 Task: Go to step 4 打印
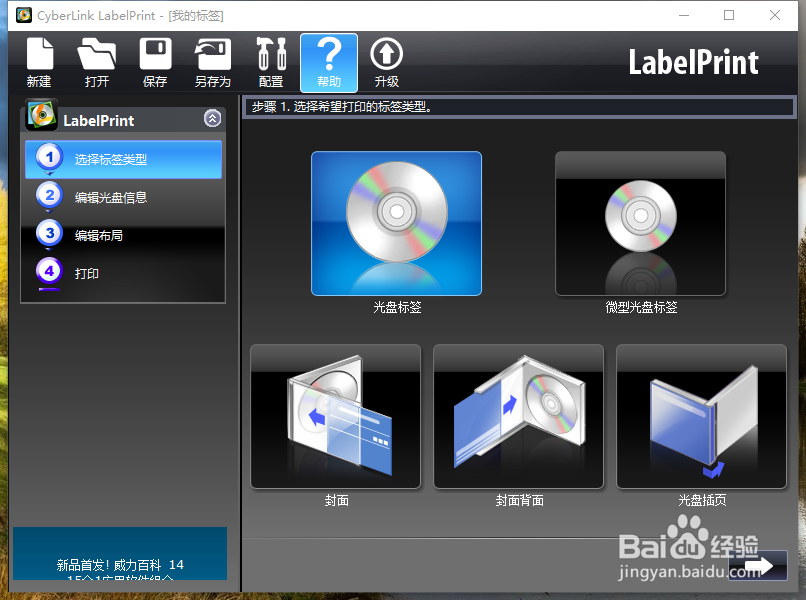123,274
